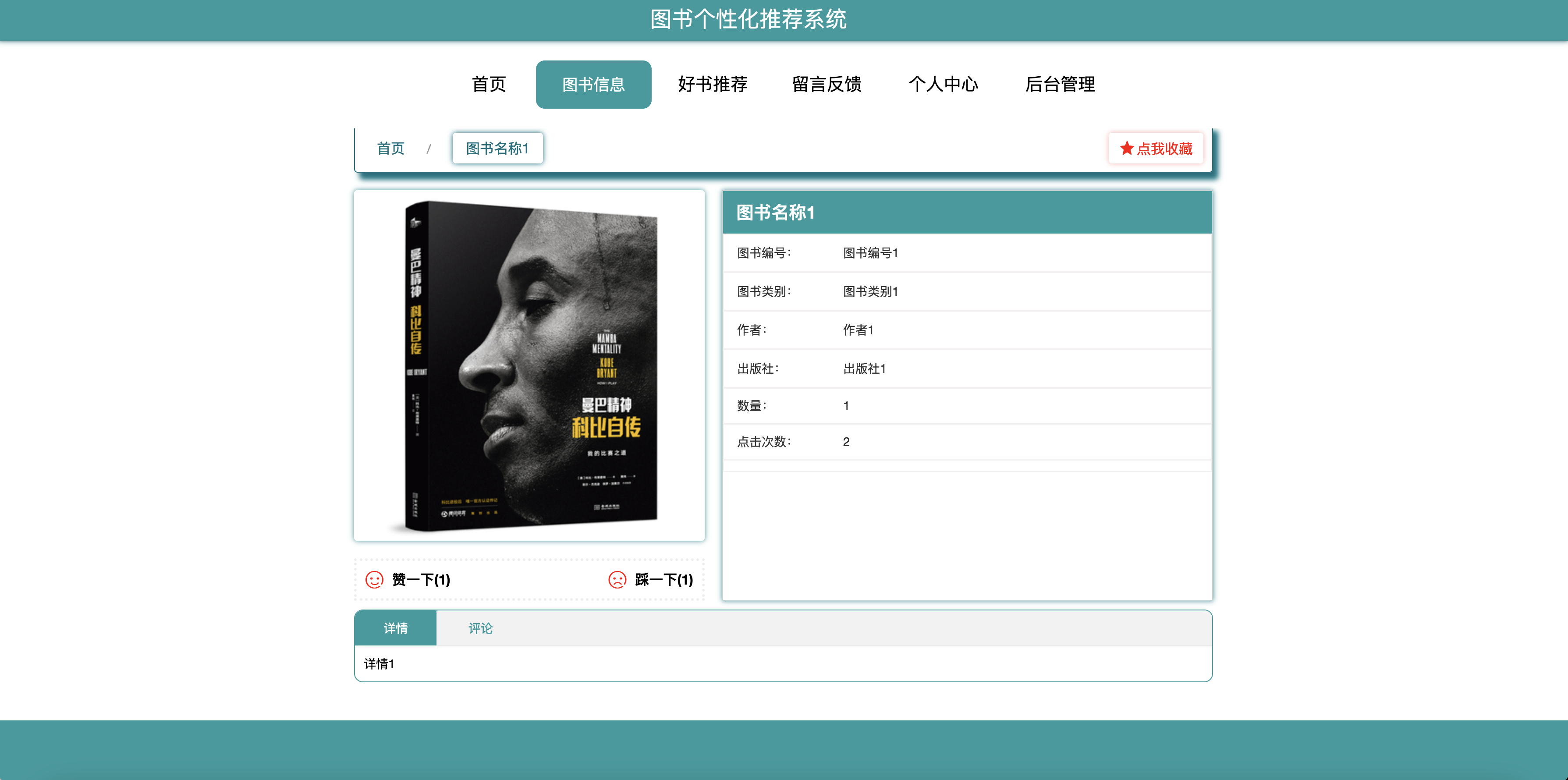Screen dimensions: 1568x780
Task: Open the 首页 navigation menu item
Action: pos(489,85)
